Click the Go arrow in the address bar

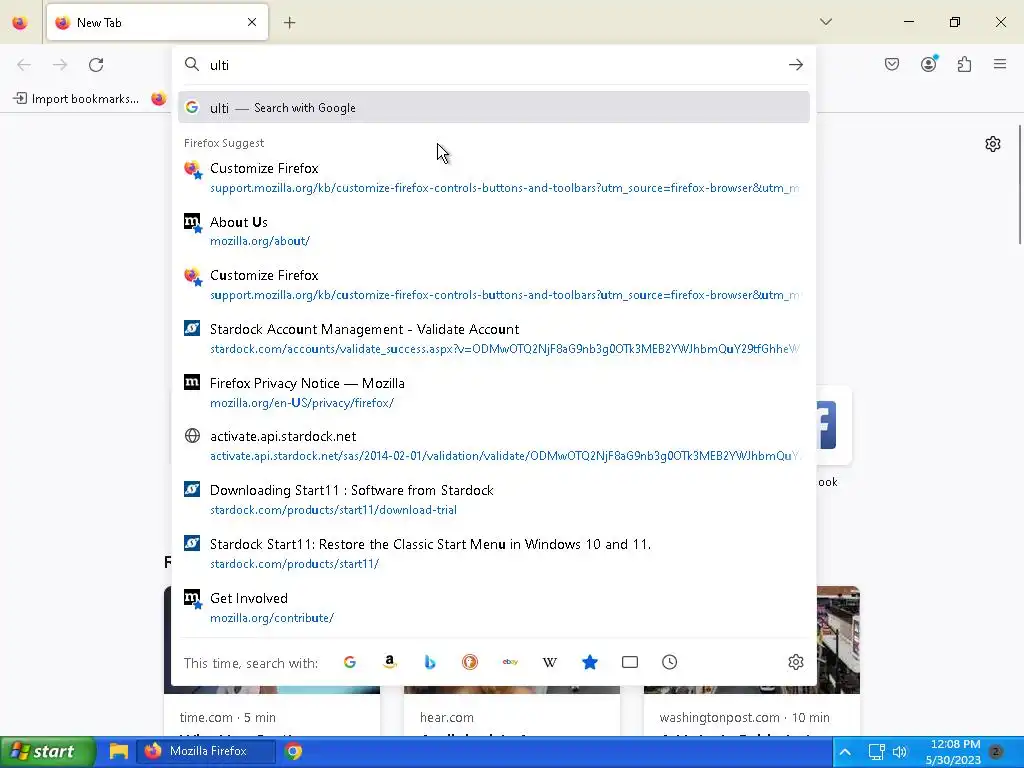795,65
